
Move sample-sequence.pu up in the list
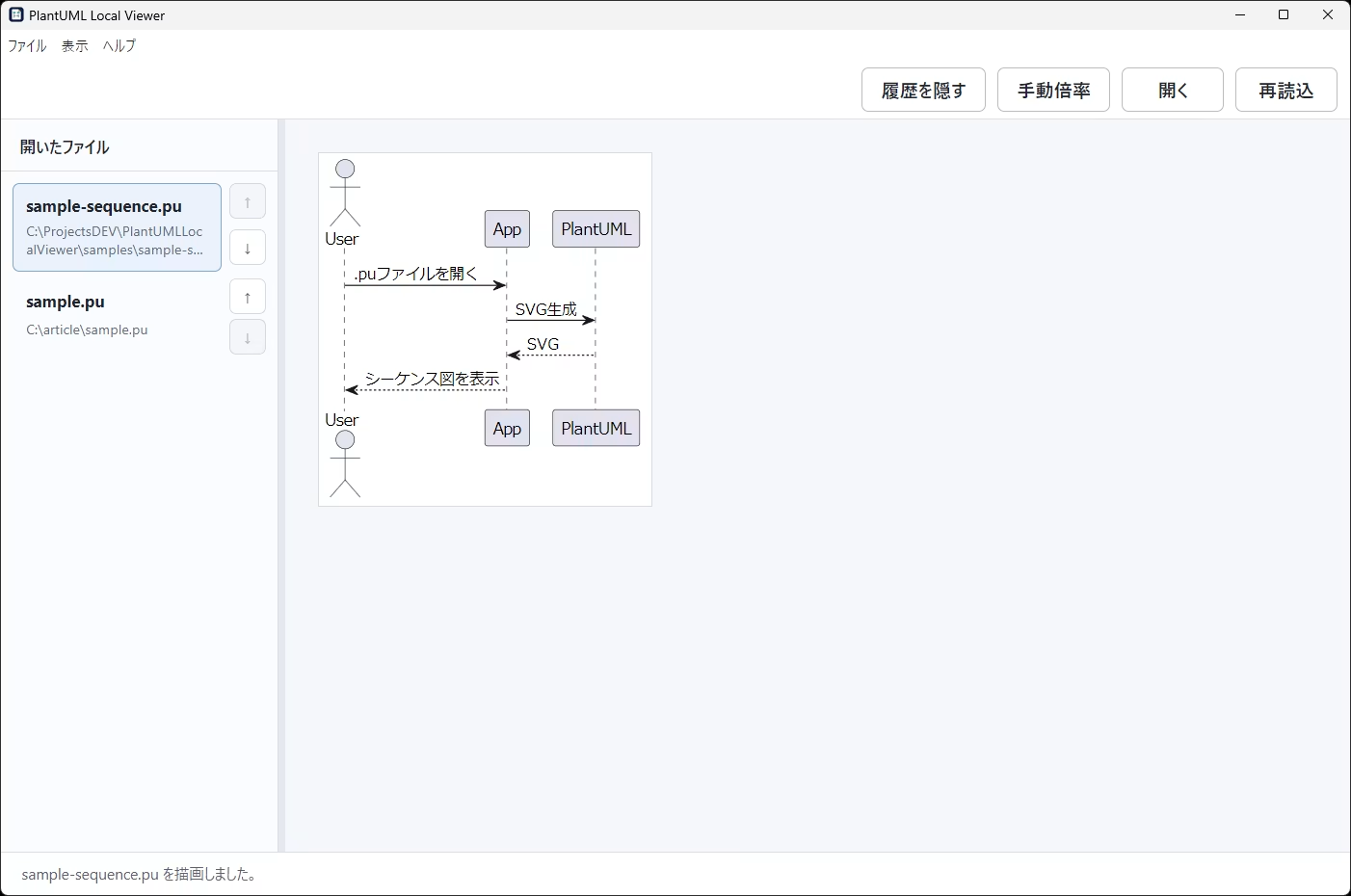tap(248, 201)
